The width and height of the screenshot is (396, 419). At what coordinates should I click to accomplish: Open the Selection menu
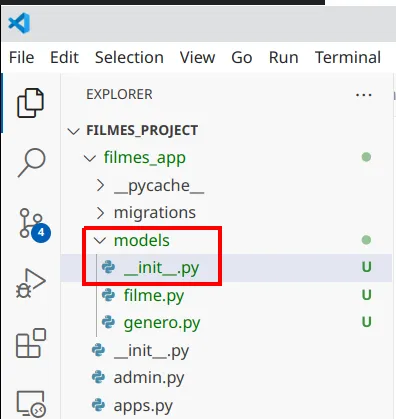tap(129, 57)
